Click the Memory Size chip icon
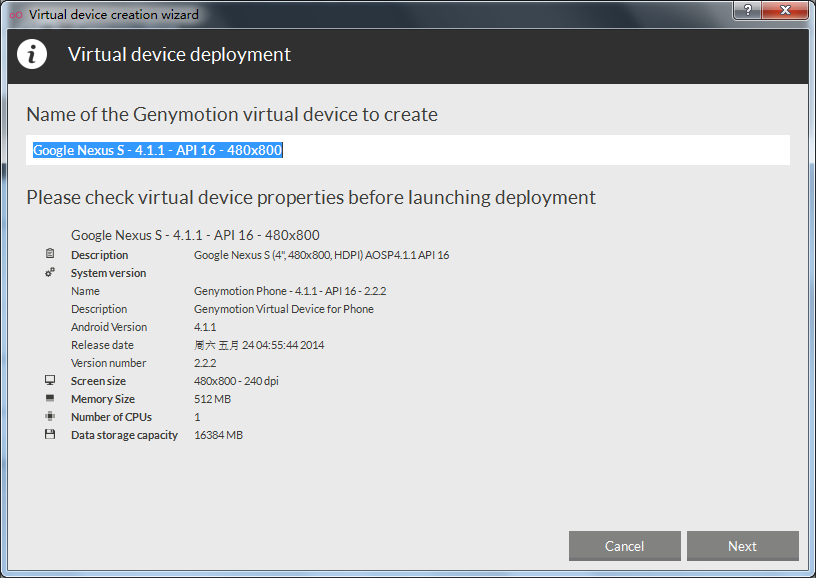The image size is (816, 578). point(50,399)
